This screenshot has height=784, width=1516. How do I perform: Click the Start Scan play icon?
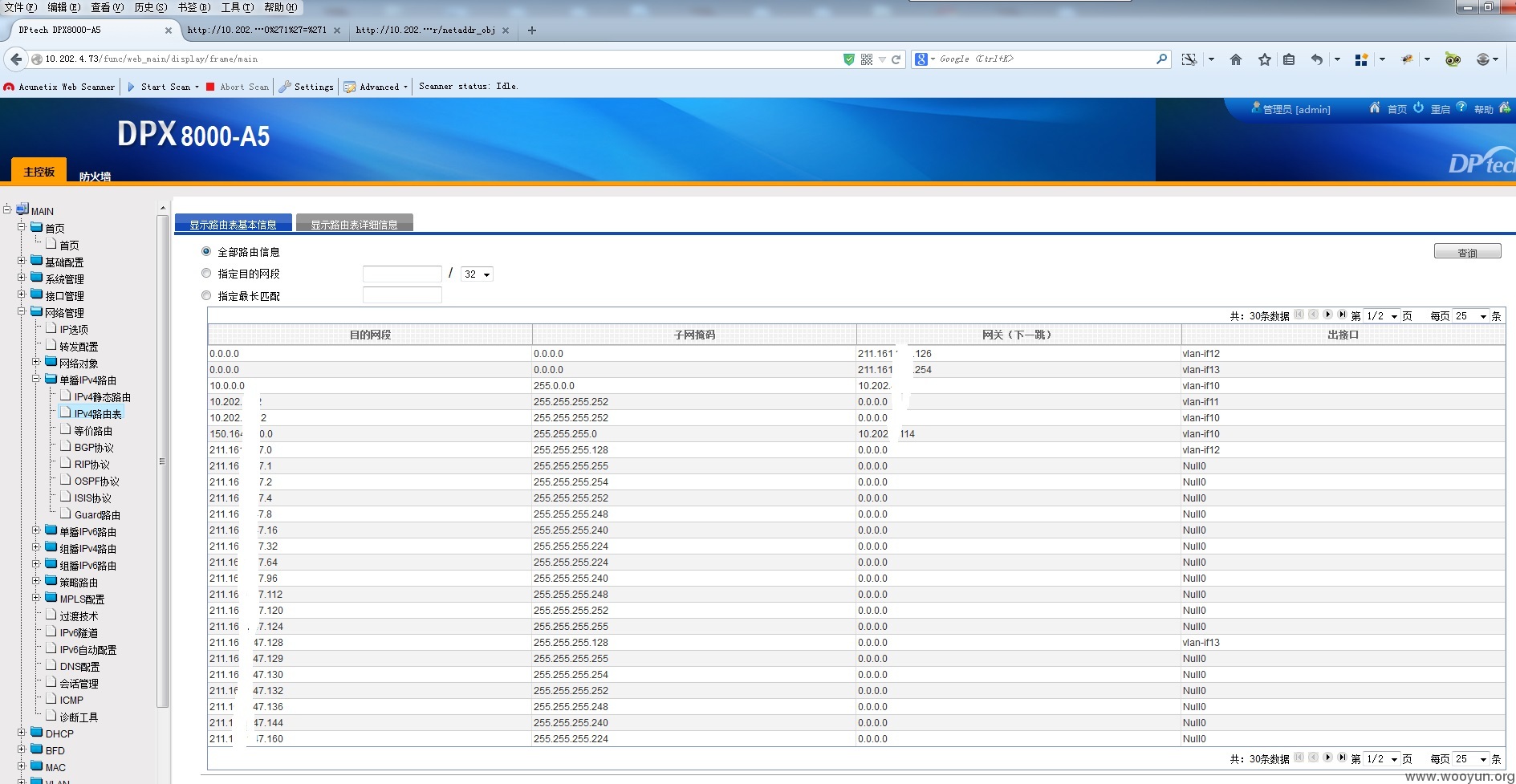132,87
